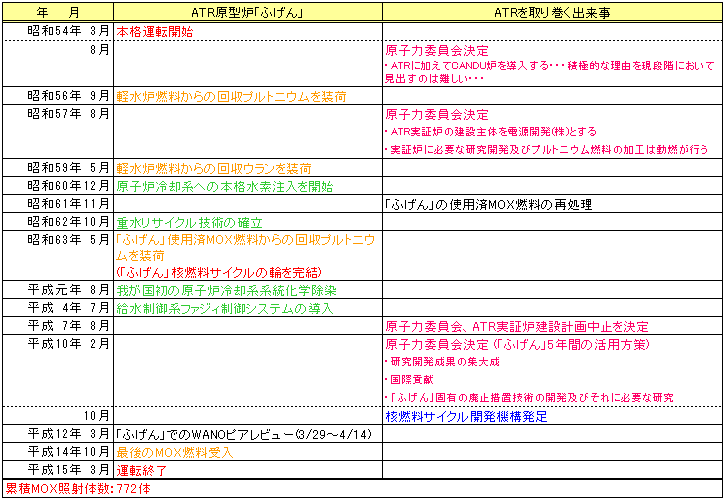Click the red text '本格運転開始'

point(155,32)
